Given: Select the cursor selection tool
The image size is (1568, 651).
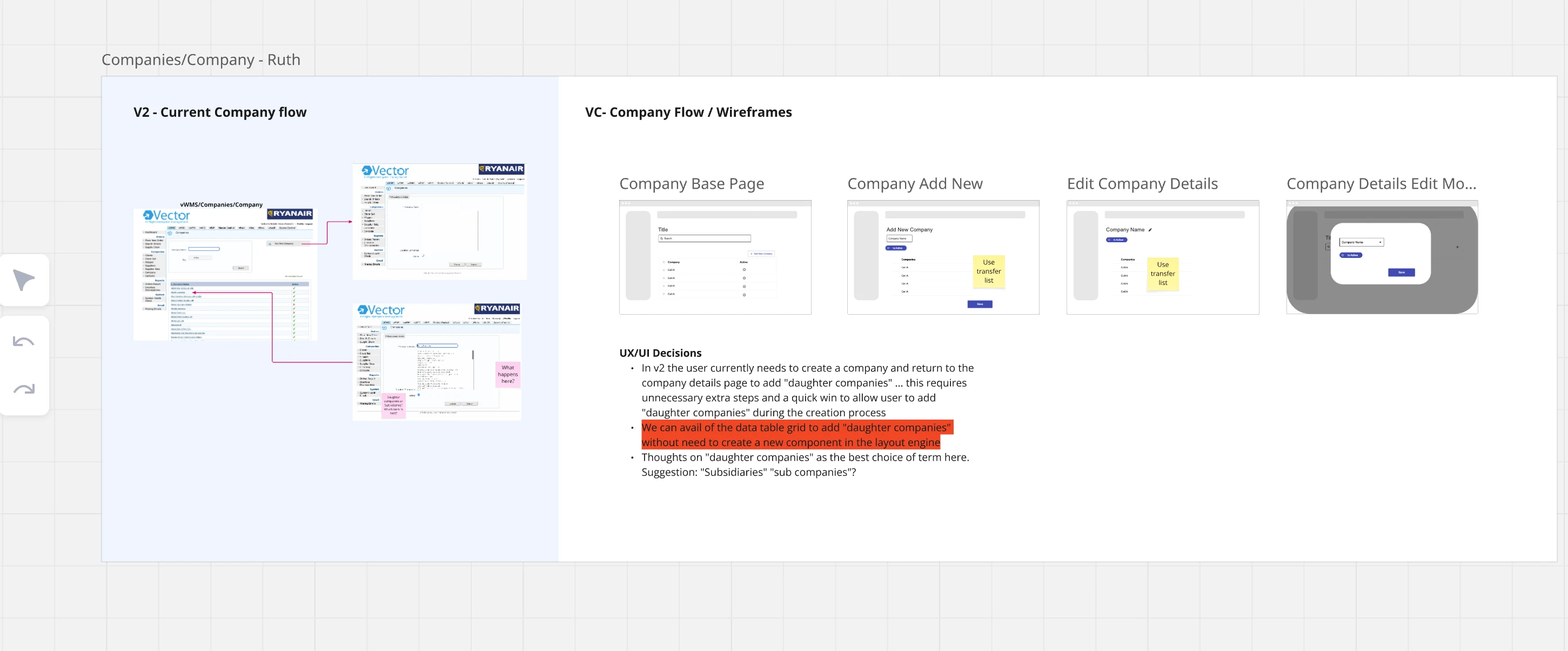Looking at the screenshot, I should (24, 280).
